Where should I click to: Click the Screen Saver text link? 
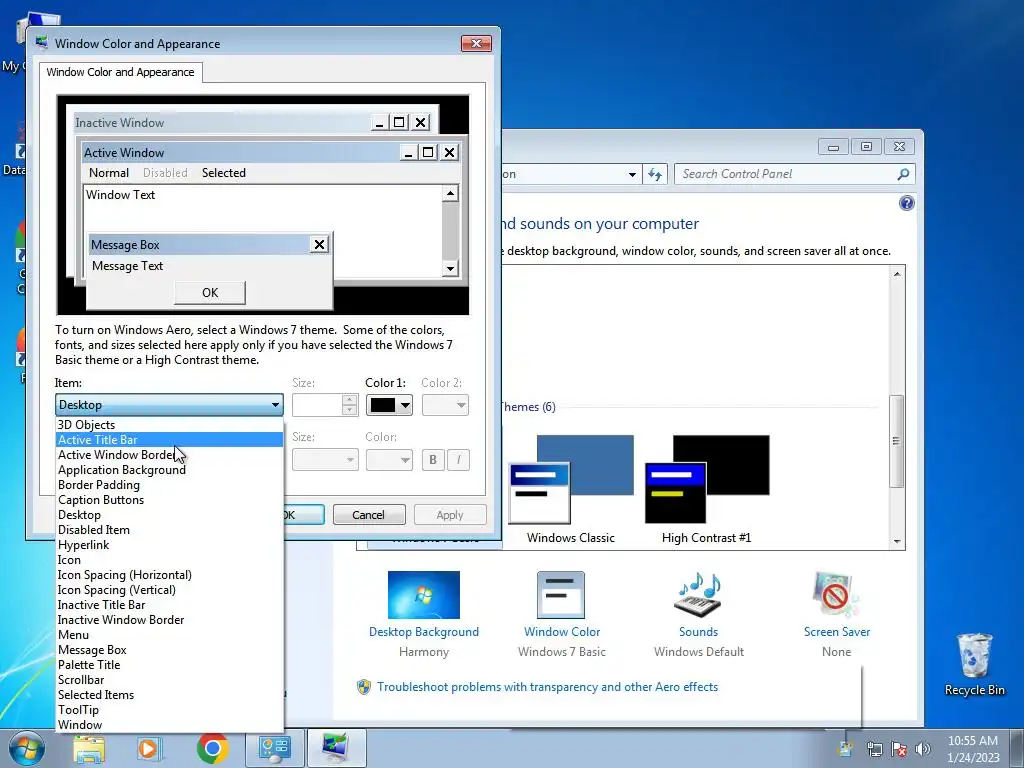coord(837,632)
